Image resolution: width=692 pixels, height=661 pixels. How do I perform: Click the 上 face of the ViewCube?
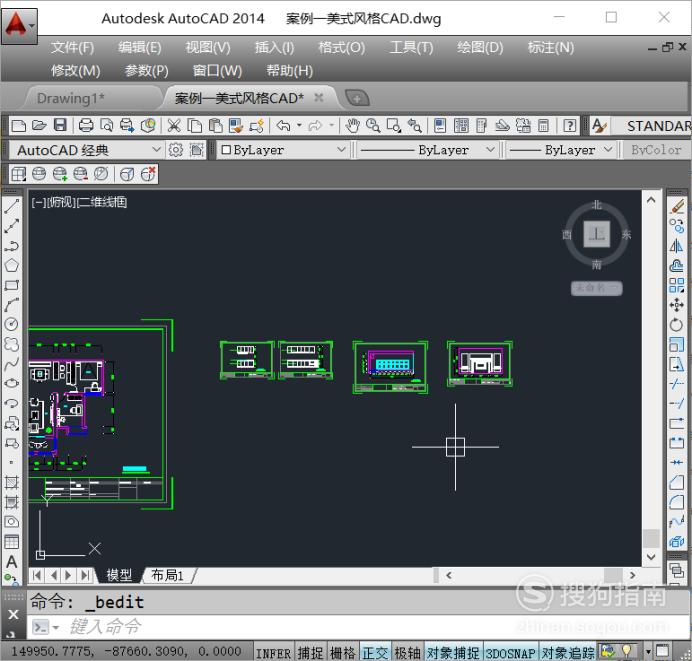[x=597, y=234]
